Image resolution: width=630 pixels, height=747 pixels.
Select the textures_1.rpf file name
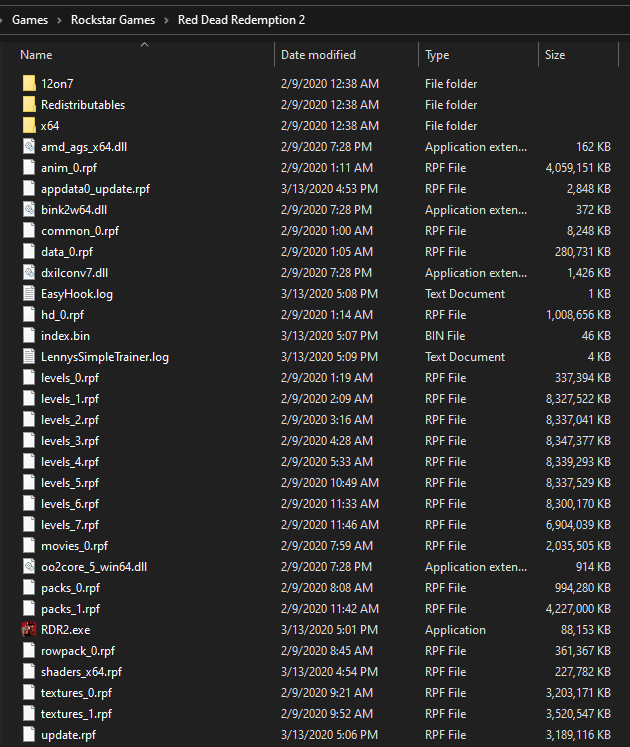point(76,713)
